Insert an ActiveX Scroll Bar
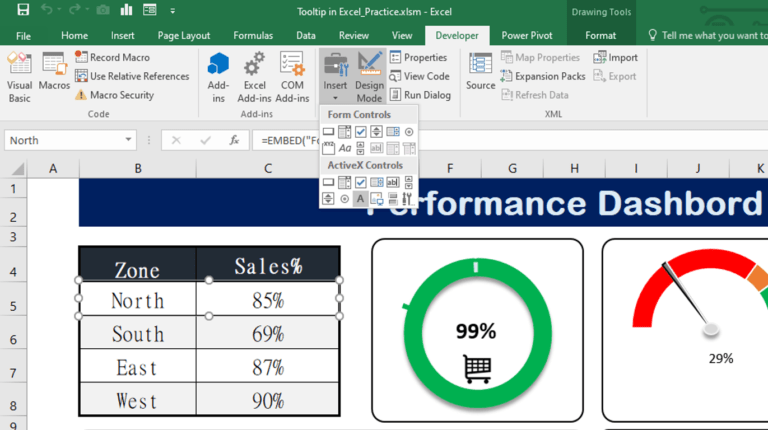Image resolution: width=768 pixels, height=430 pixels. [x=409, y=182]
